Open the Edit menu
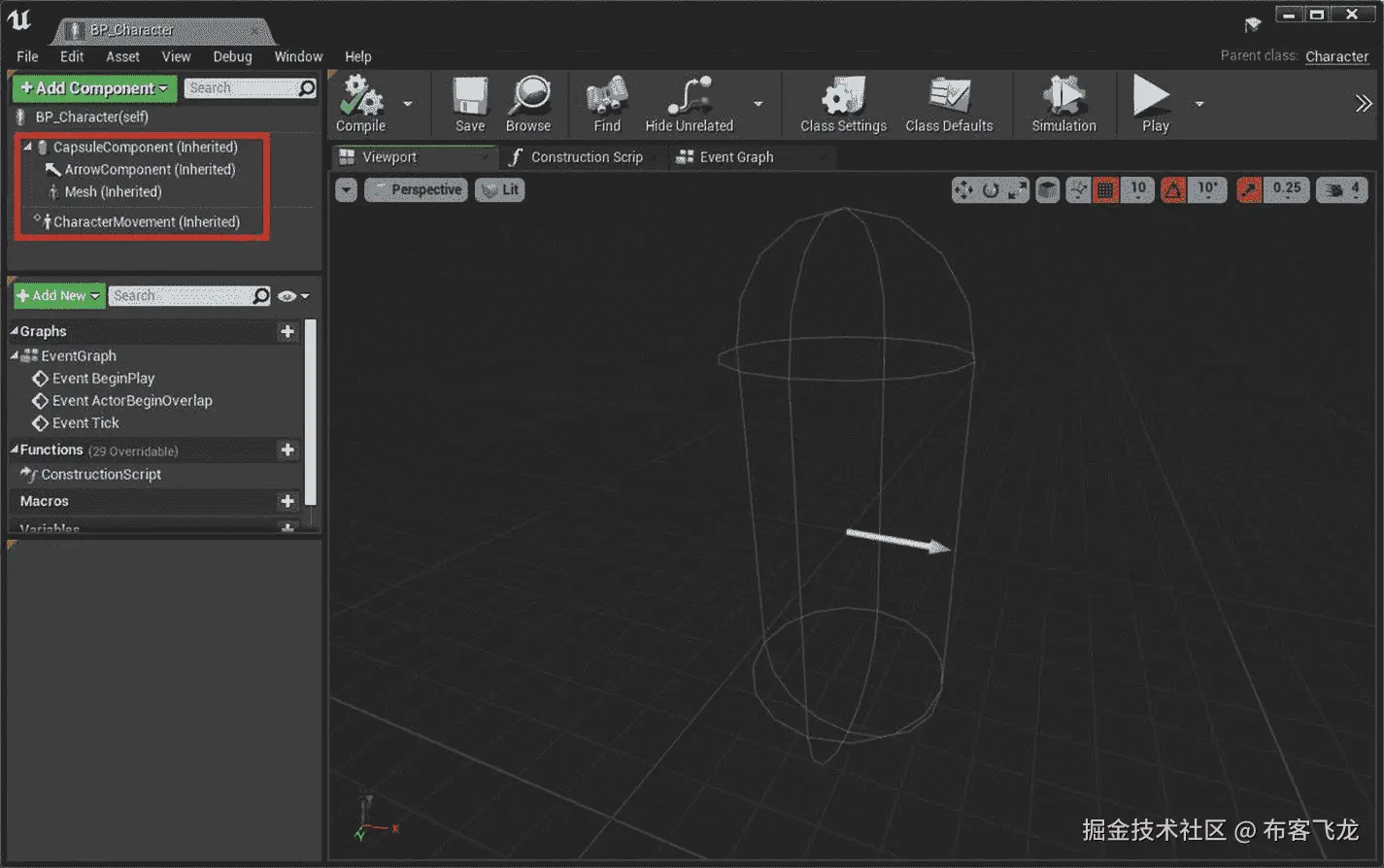 (72, 56)
